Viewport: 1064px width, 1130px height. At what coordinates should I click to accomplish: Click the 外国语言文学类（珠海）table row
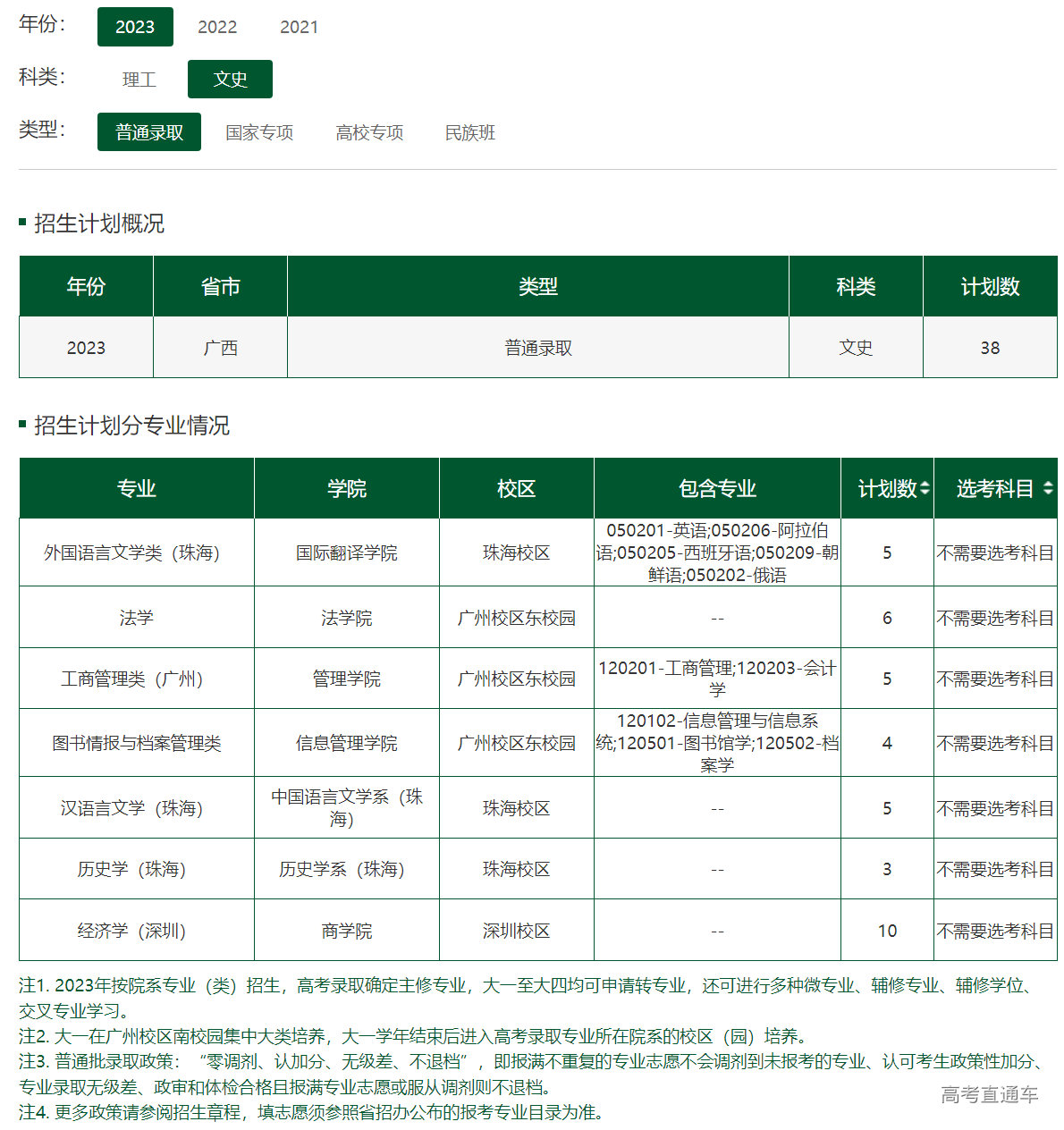[x=136, y=552]
